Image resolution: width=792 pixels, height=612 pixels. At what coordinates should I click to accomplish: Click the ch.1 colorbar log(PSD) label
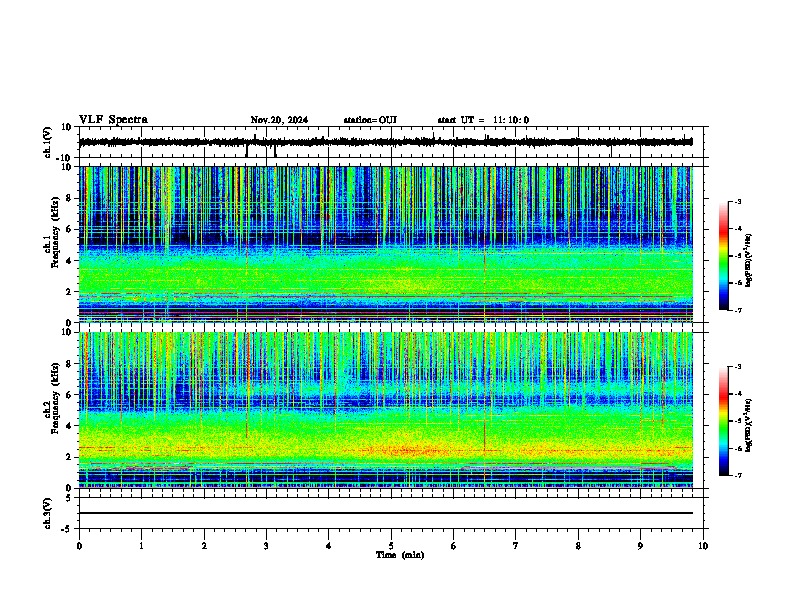(748, 261)
